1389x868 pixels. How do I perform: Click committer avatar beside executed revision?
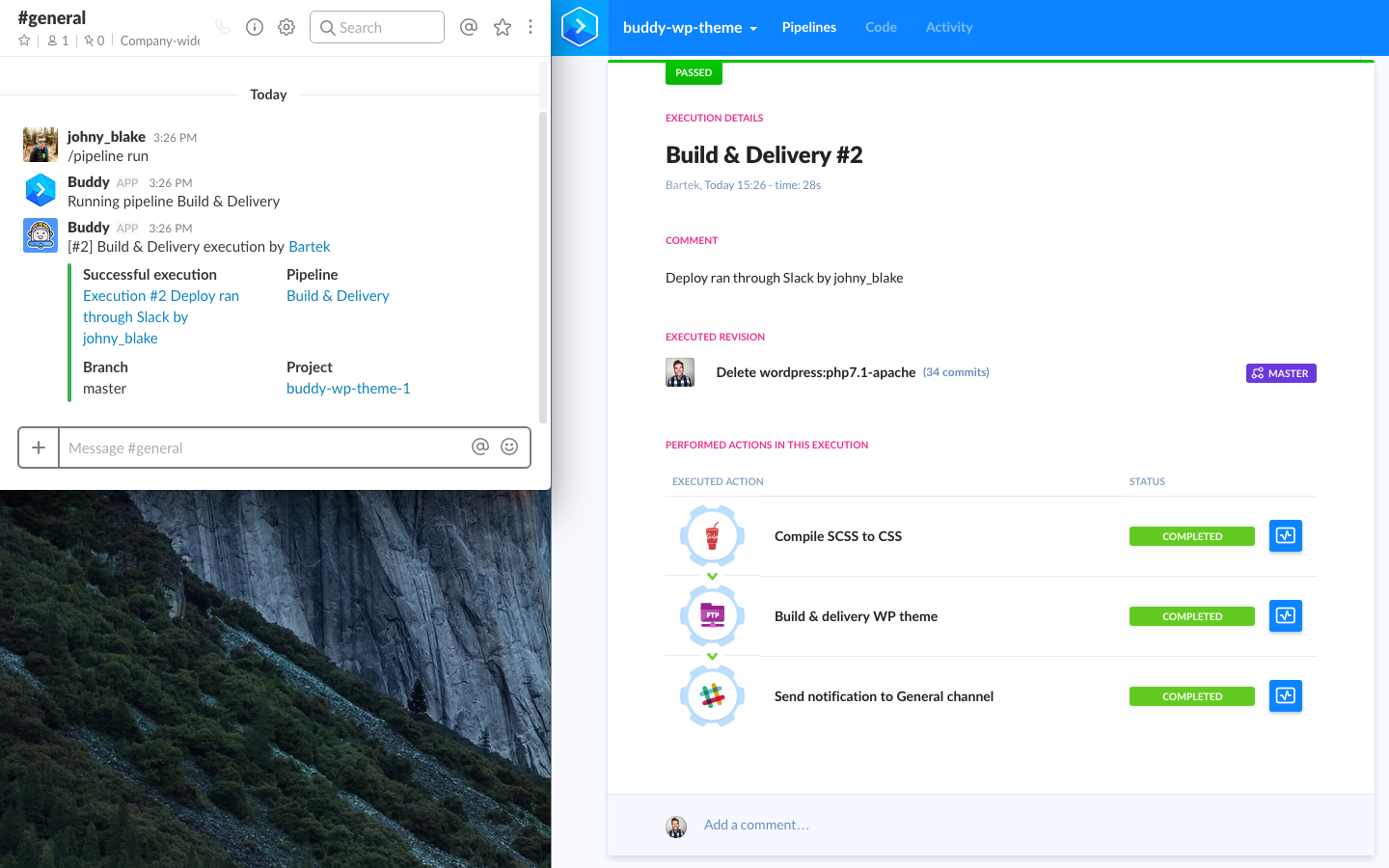[x=680, y=372]
